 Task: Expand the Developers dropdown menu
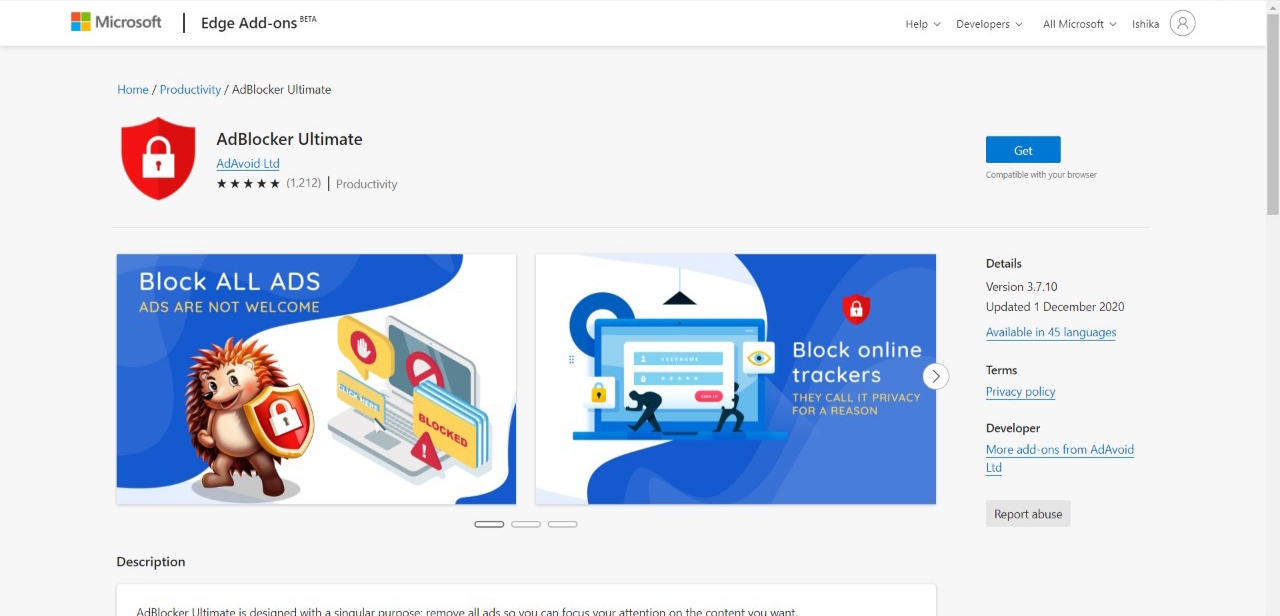989,24
